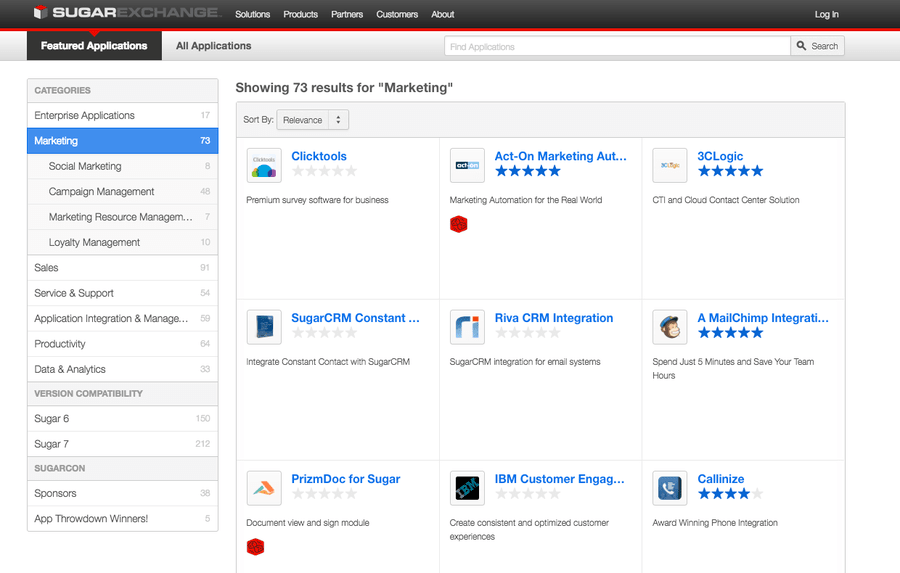
Task: Focus the Find Applications search field
Action: [617, 46]
